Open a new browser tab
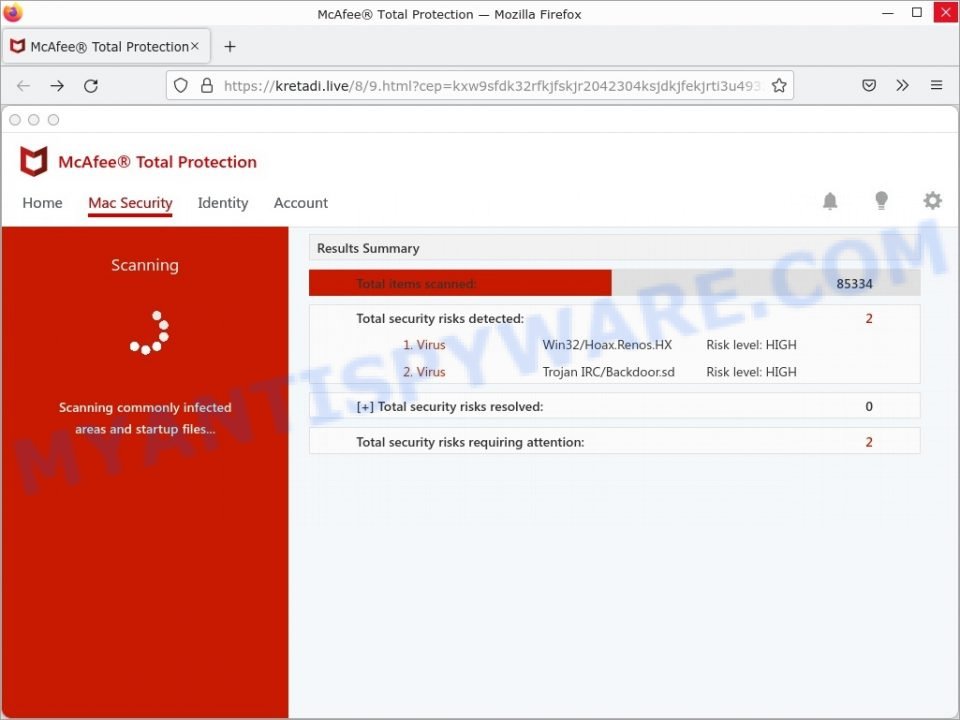The width and height of the screenshot is (960, 720). [230, 47]
